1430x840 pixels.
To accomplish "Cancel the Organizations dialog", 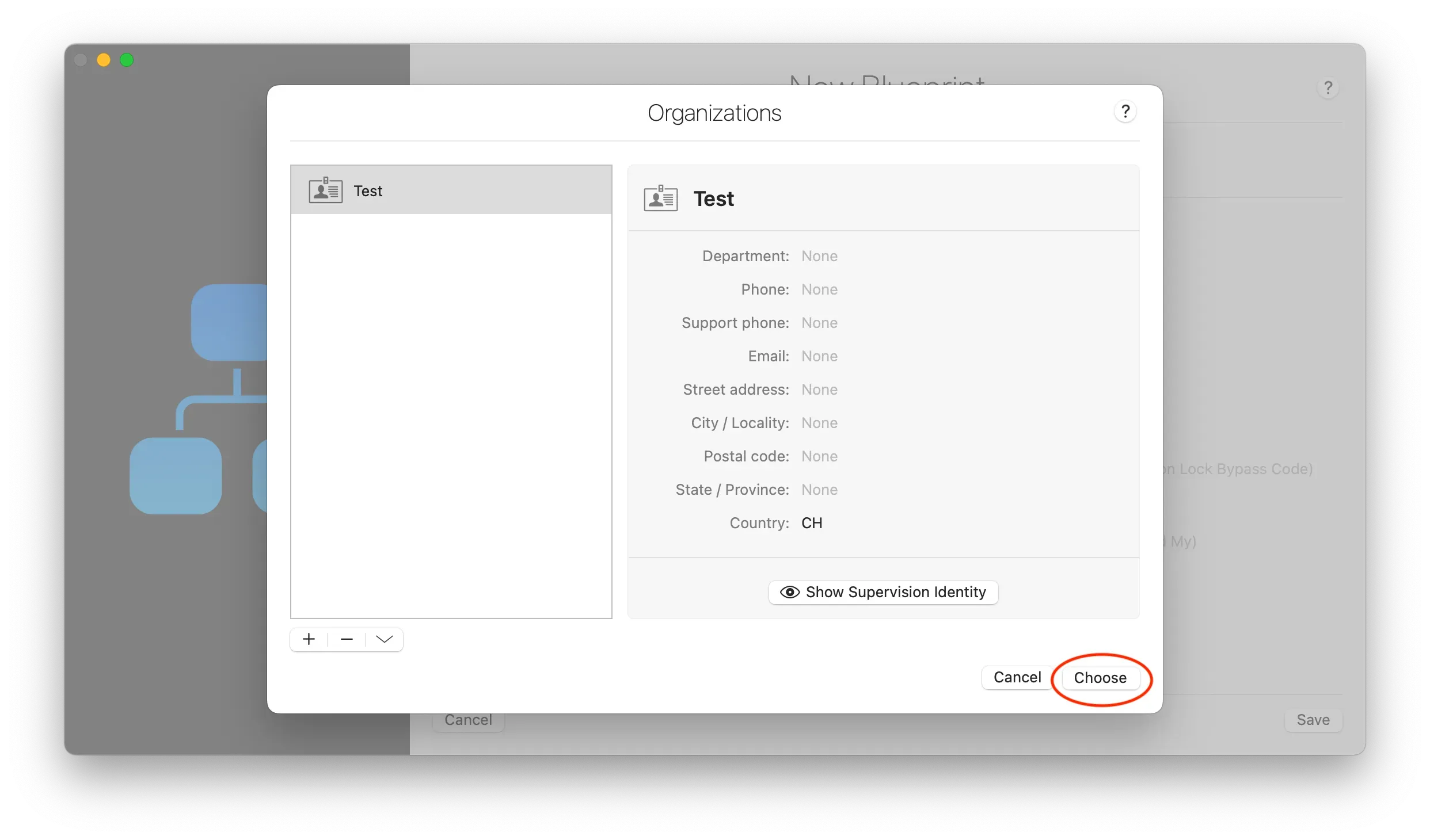I will (x=1017, y=677).
